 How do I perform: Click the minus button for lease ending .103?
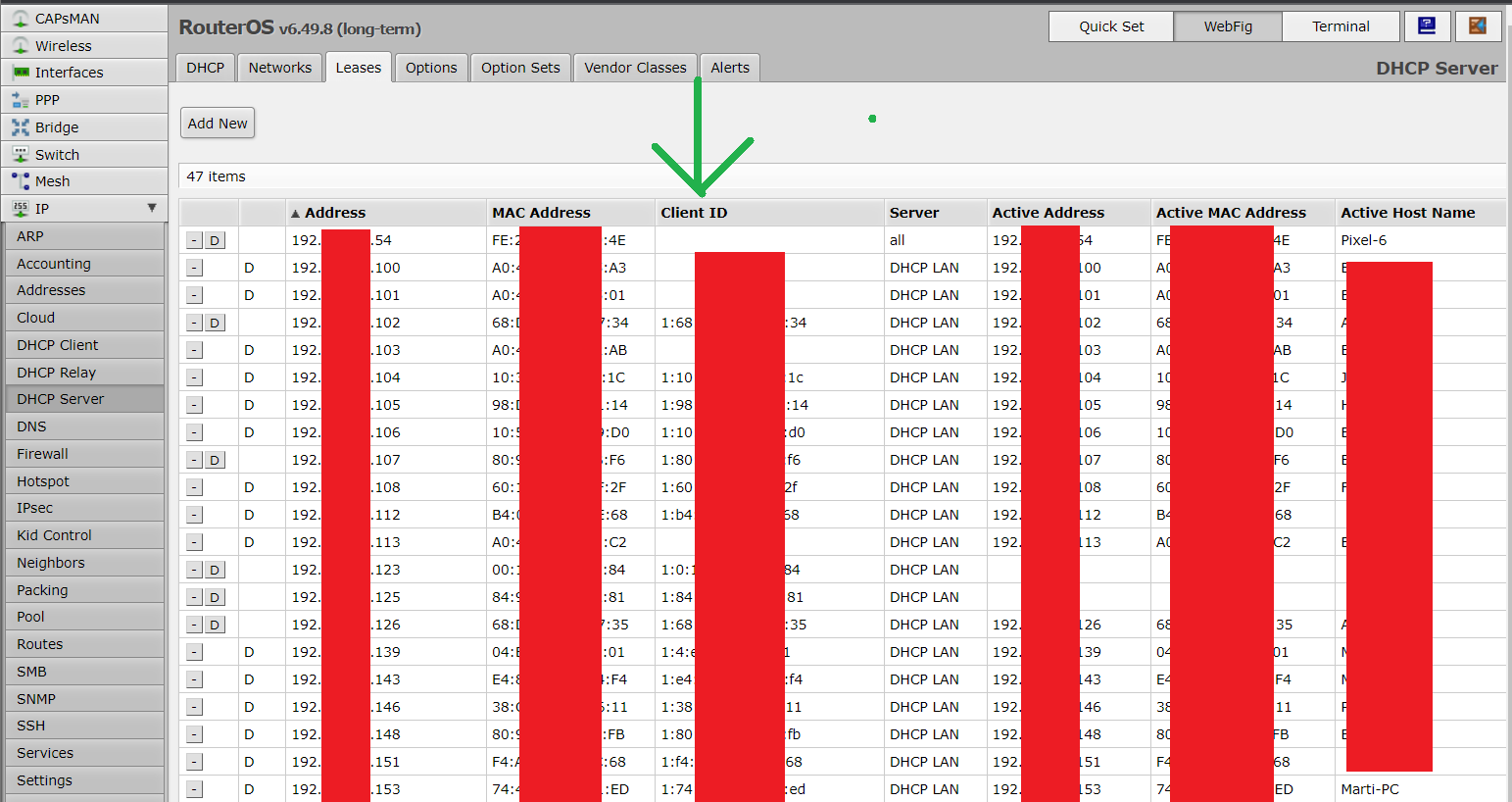(194, 350)
